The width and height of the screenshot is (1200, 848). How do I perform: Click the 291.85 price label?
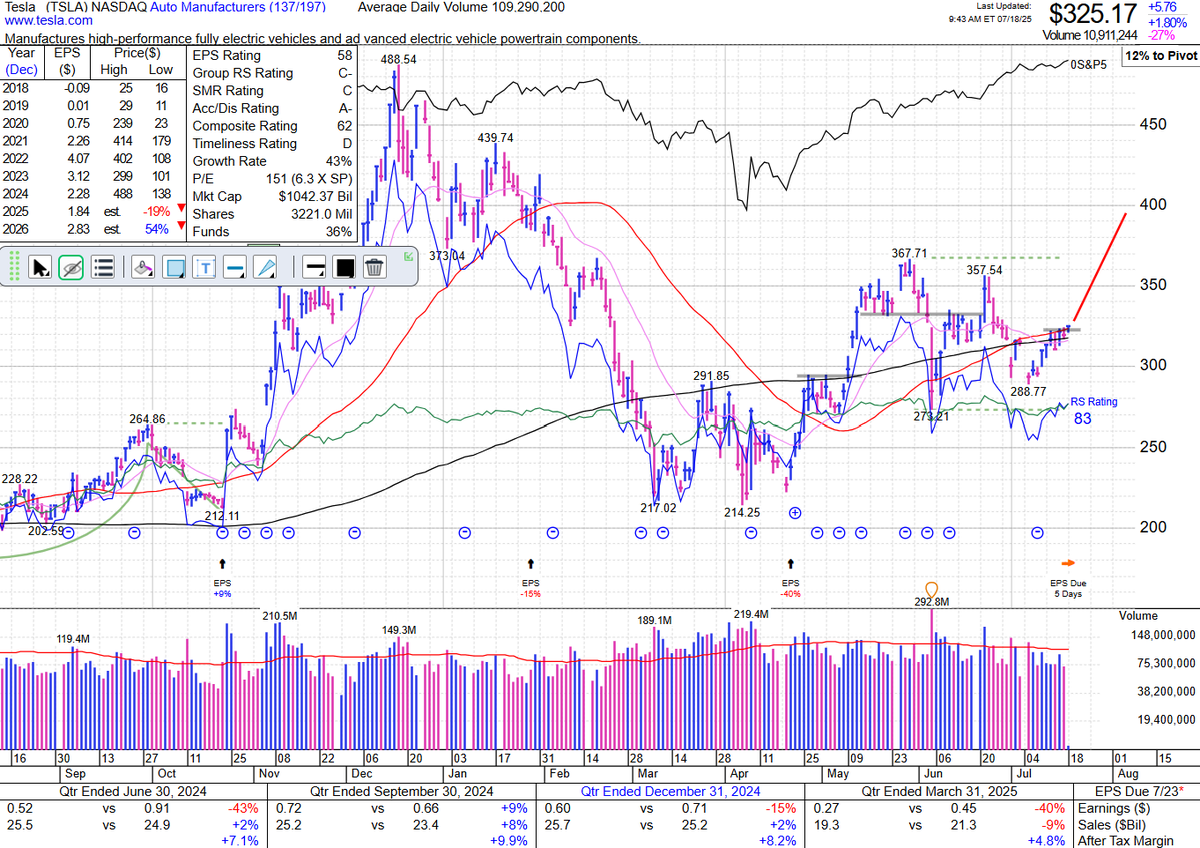(x=712, y=376)
